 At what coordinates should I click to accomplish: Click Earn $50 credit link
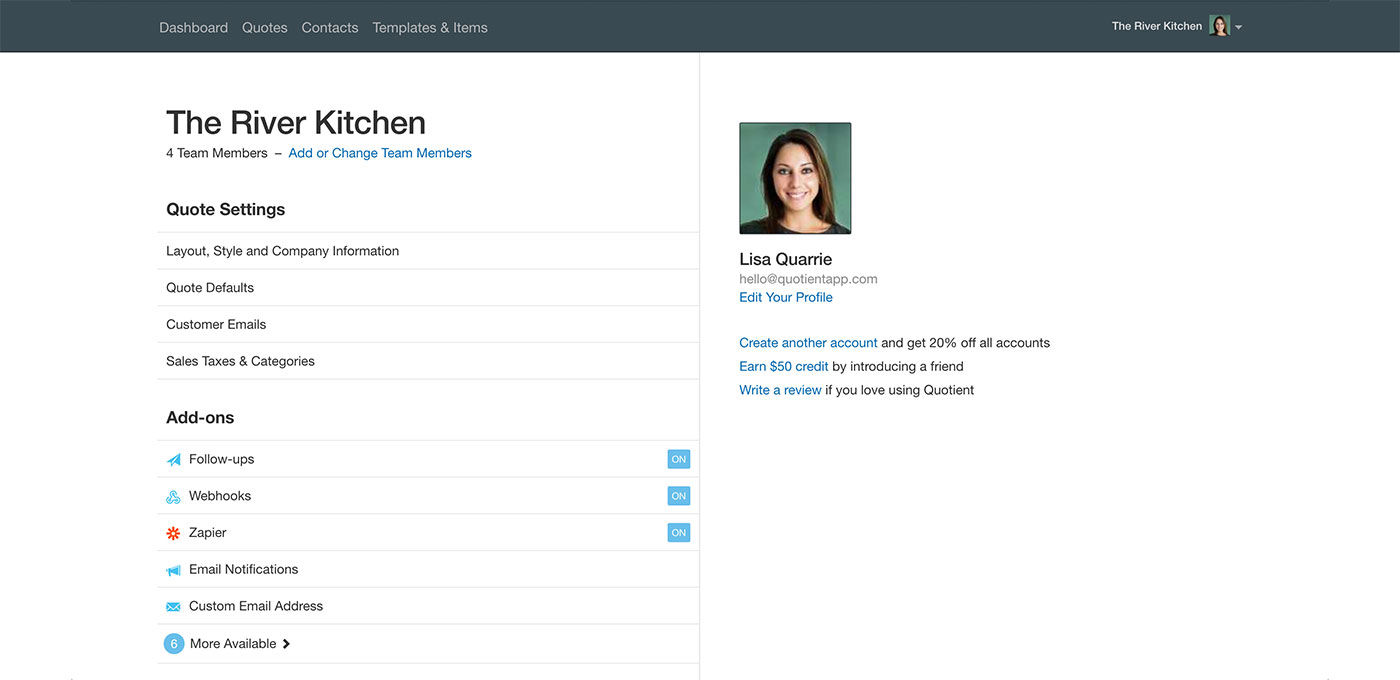pyautogui.click(x=784, y=366)
